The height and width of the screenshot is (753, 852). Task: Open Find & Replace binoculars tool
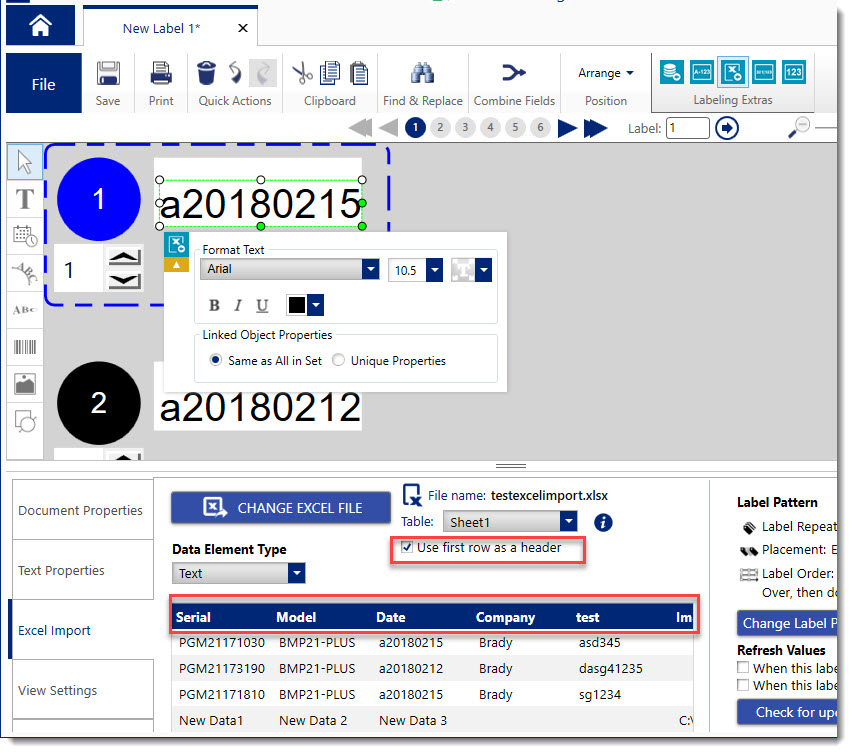[422, 73]
